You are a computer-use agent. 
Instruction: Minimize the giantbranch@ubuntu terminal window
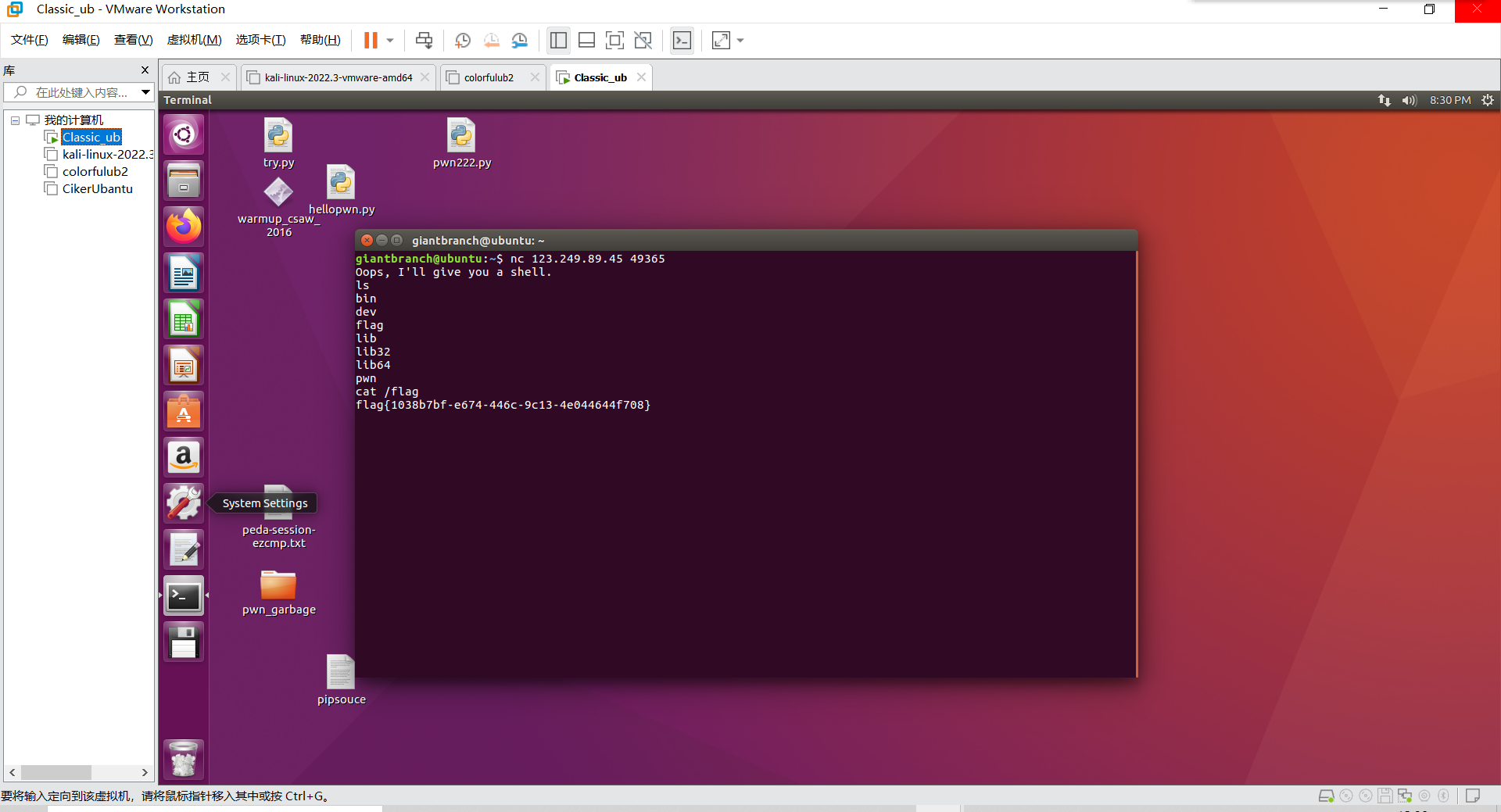(382, 241)
